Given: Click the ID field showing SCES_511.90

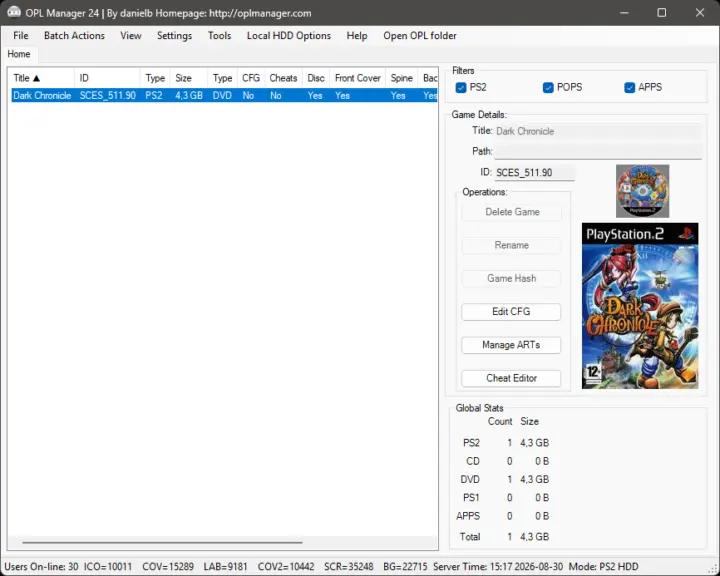Looking at the screenshot, I should point(534,173).
